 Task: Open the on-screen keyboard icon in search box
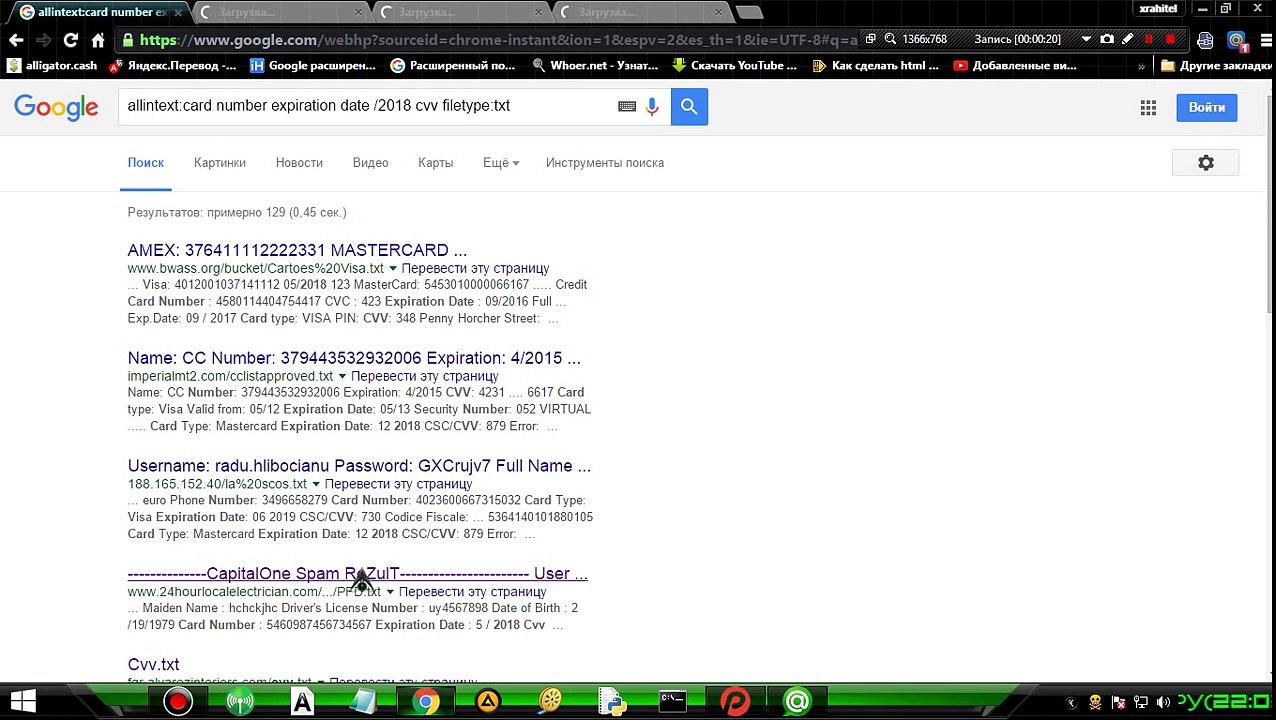pyautogui.click(x=627, y=107)
